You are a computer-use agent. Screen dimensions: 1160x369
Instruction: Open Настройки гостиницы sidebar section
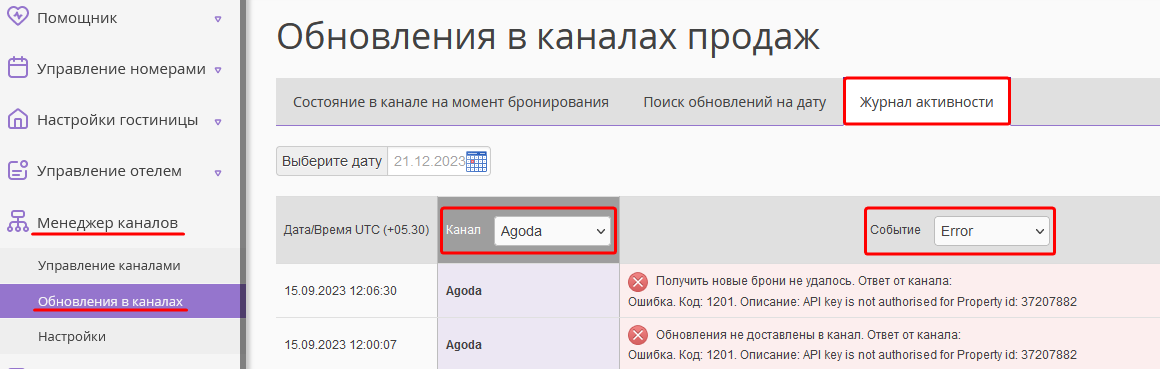(x=118, y=120)
